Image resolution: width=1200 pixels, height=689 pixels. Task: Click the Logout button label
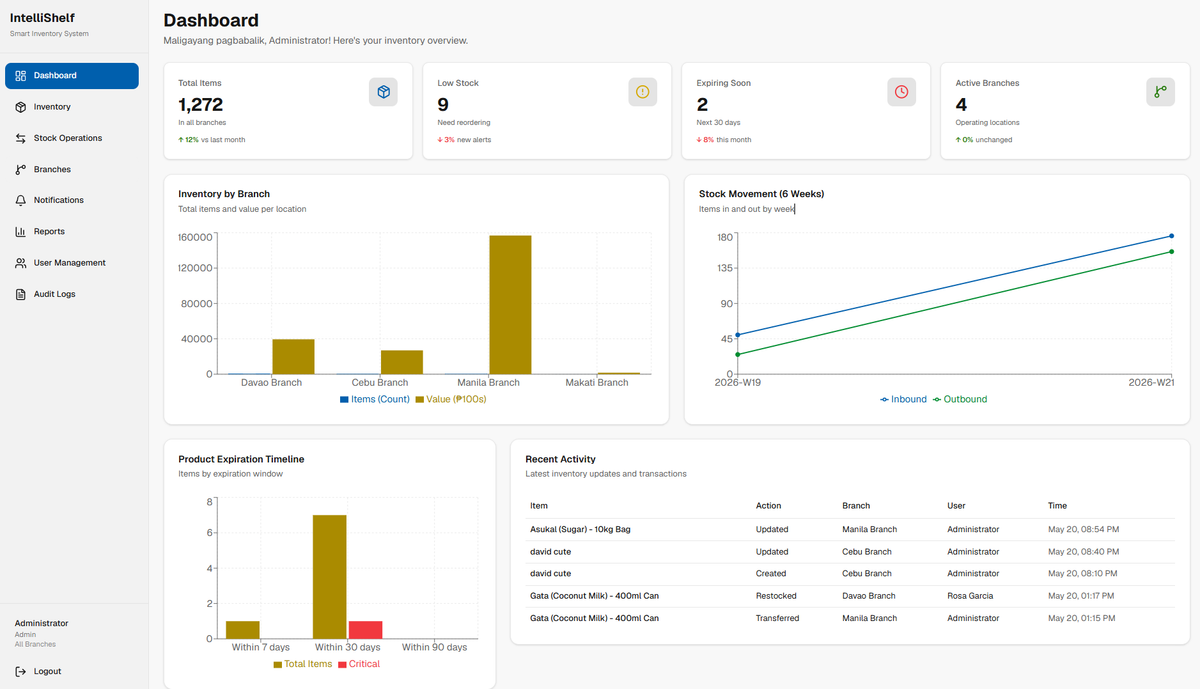click(47, 671)
